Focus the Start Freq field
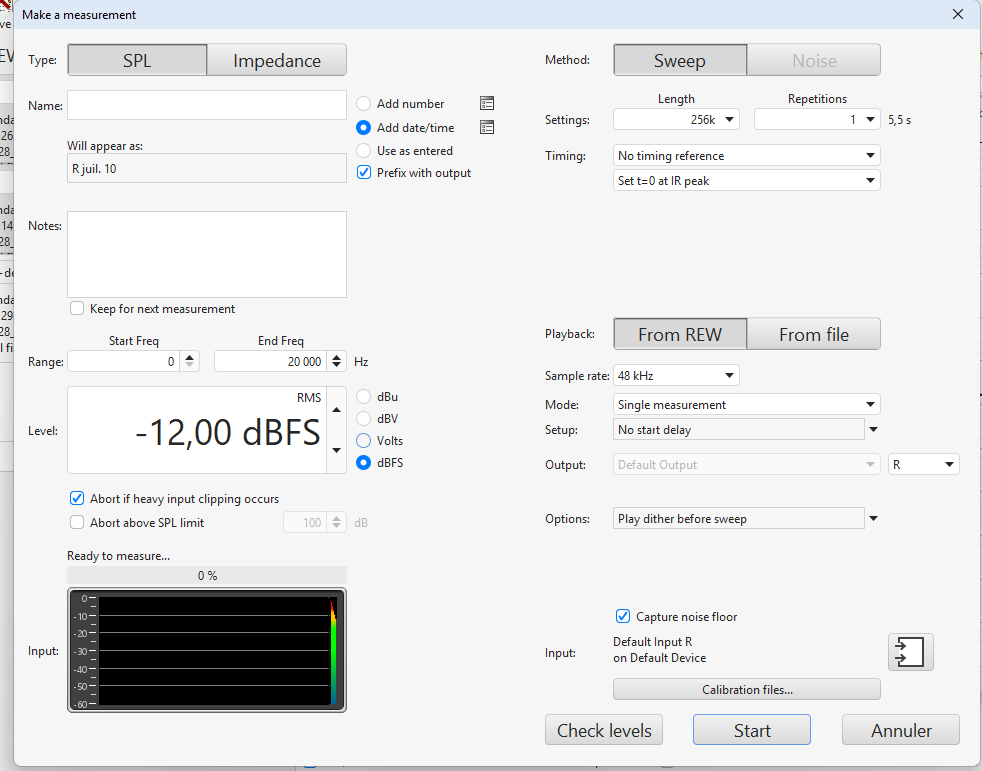The height and width of the screenshot is (771, 982). click(x=124, y=361)
